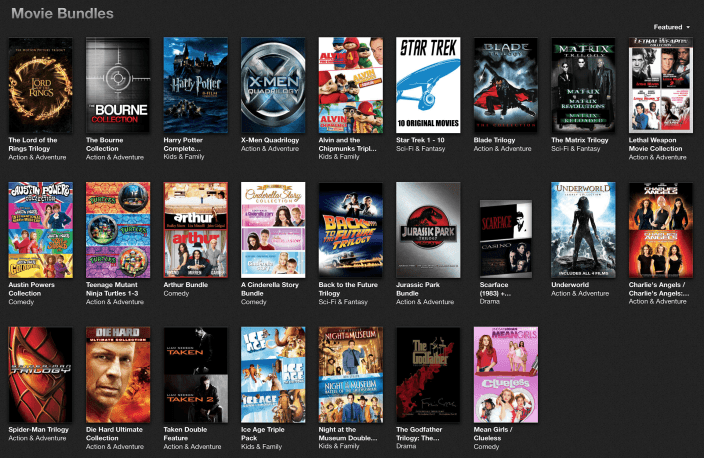Click 'Spider-Man Trilogy' title
Image resolution: width=704 pixels, height=458 pixels.
click(39, 429)
